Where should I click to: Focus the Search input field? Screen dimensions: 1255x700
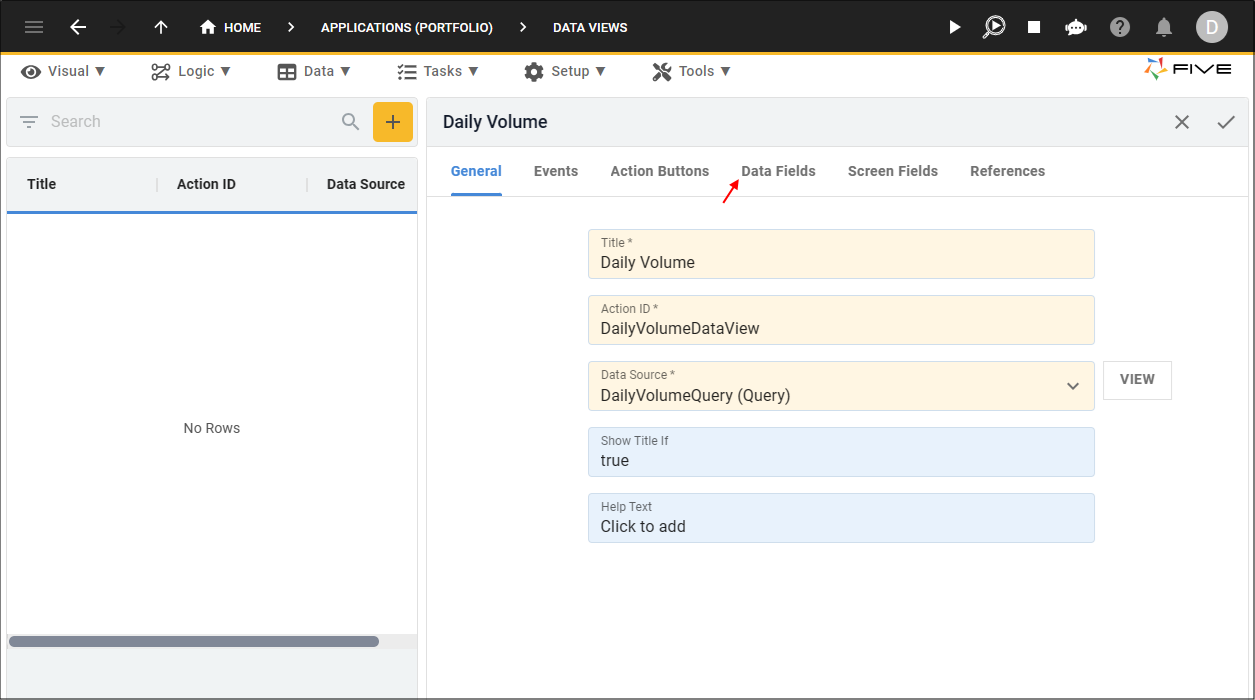[190, 122]
